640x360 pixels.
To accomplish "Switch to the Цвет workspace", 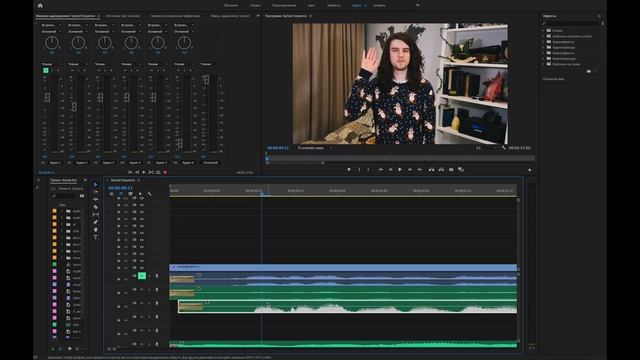I will pyautogui.click(x=311, y=6).
